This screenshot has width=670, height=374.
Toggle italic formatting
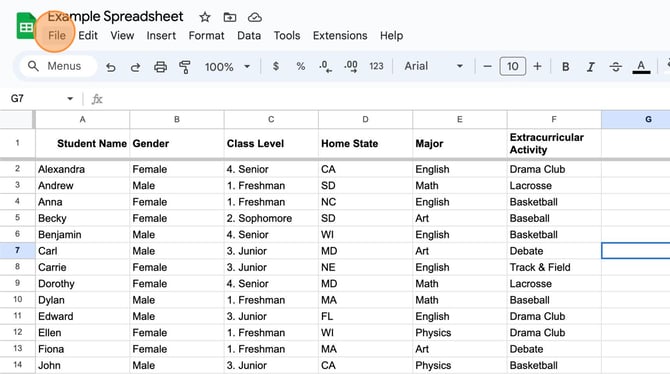point(591,67)
